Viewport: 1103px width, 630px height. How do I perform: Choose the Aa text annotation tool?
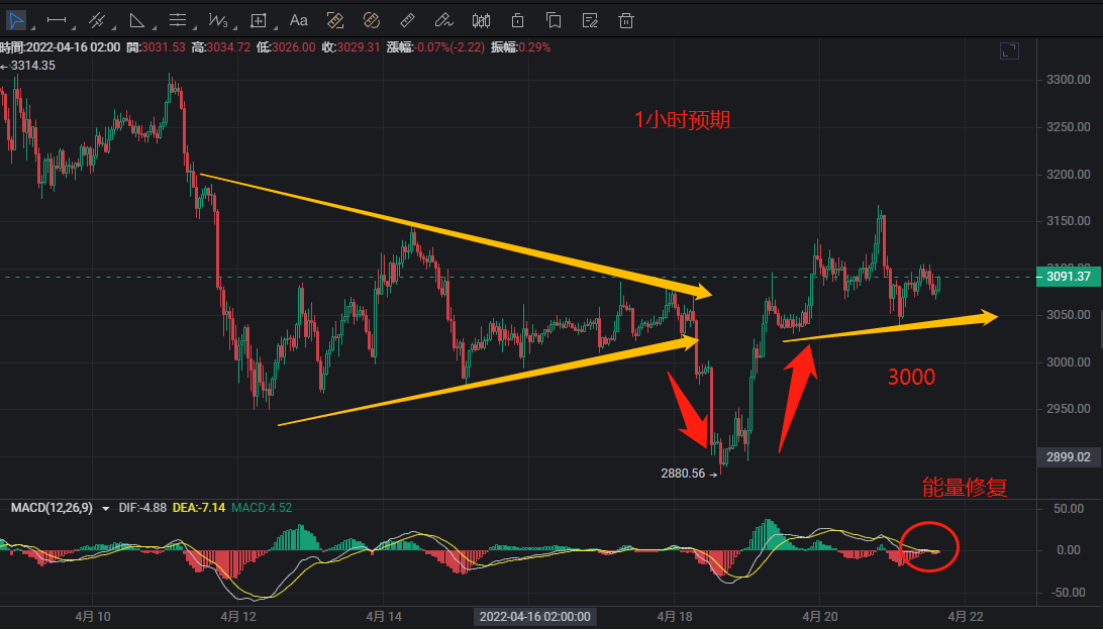pyautogui.click(x=298, y=20)
